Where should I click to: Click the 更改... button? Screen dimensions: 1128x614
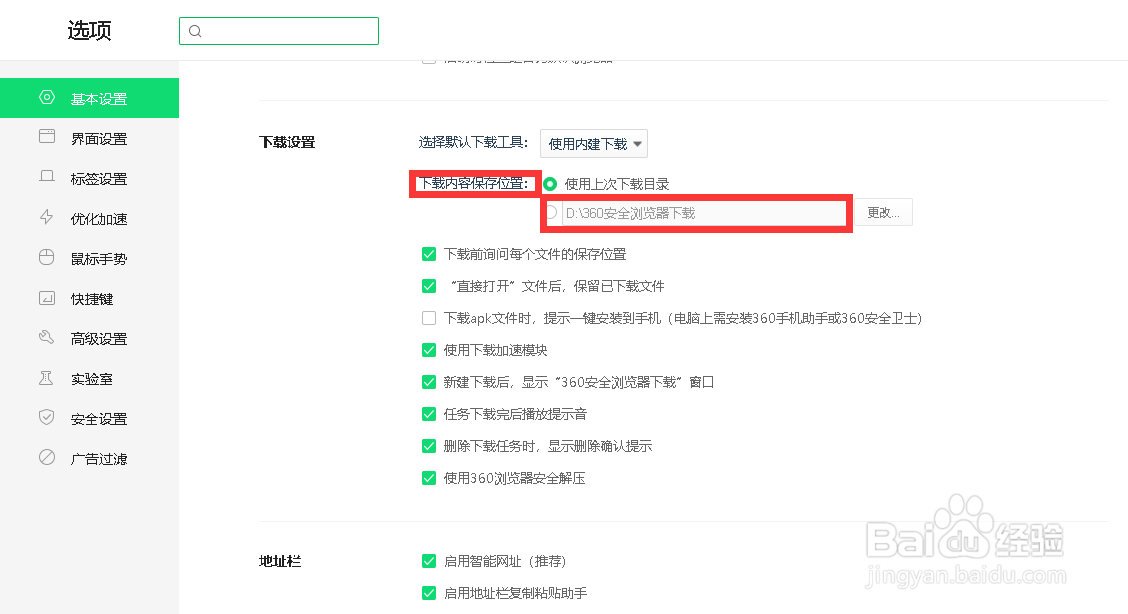point(883,211)
